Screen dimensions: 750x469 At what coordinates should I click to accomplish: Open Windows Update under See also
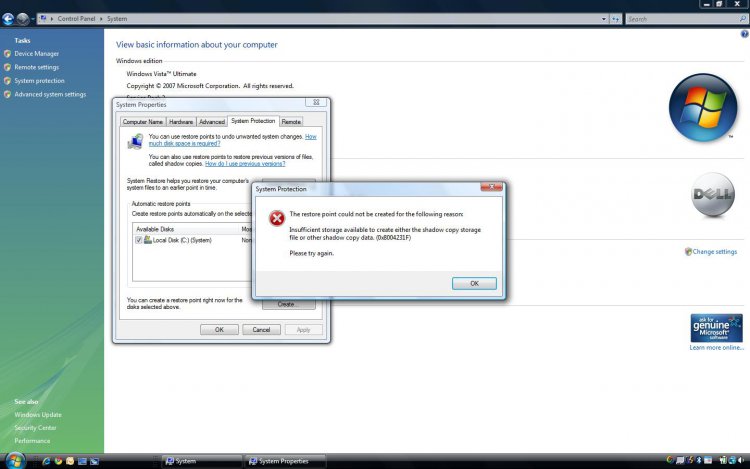(x=38, y=415)
